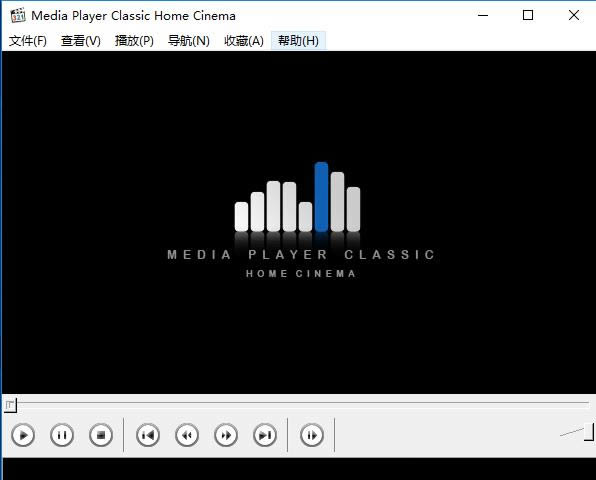Expand the 收藏(A) menu
The image size is (596, 480).
point(244,41)
